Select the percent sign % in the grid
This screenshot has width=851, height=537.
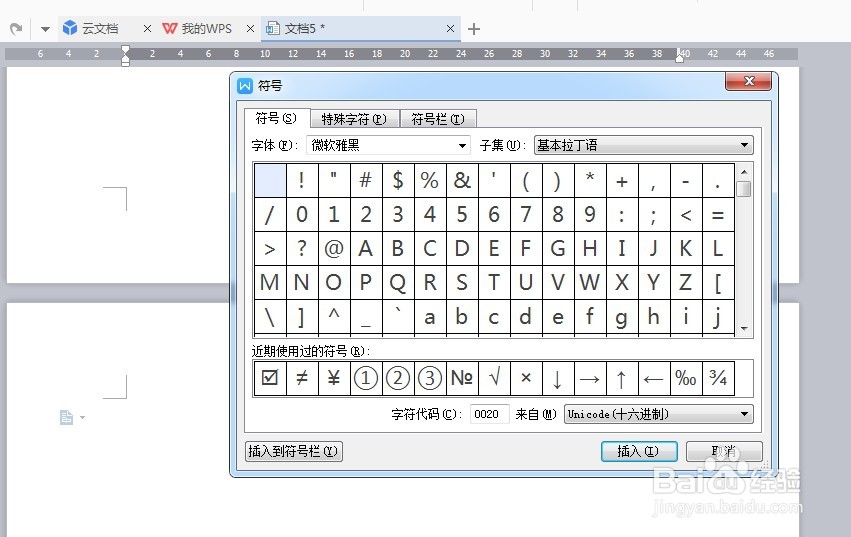pyautogui.click(x=430, y=180)
